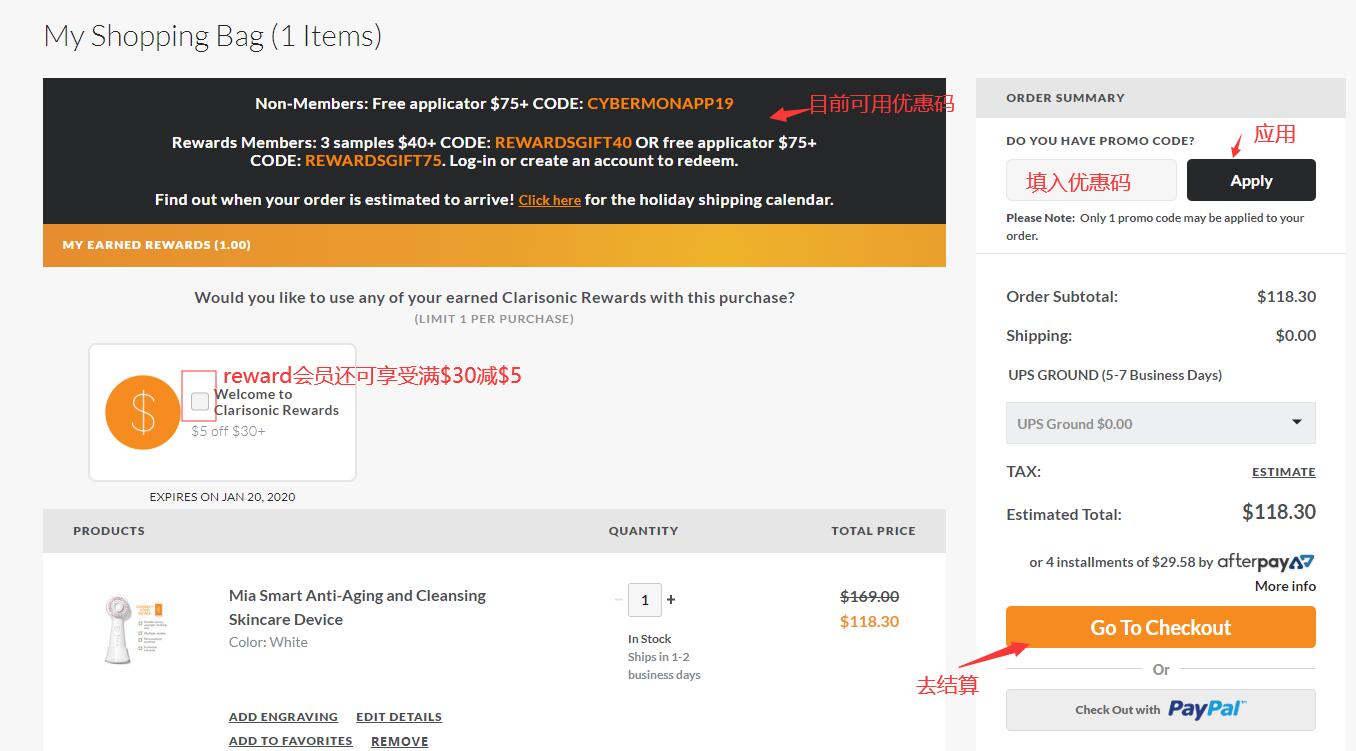Screen dimensions: 1356x751
Task: Click into the promo code field
Action: pyautogui.click(x=1091, y=180)
